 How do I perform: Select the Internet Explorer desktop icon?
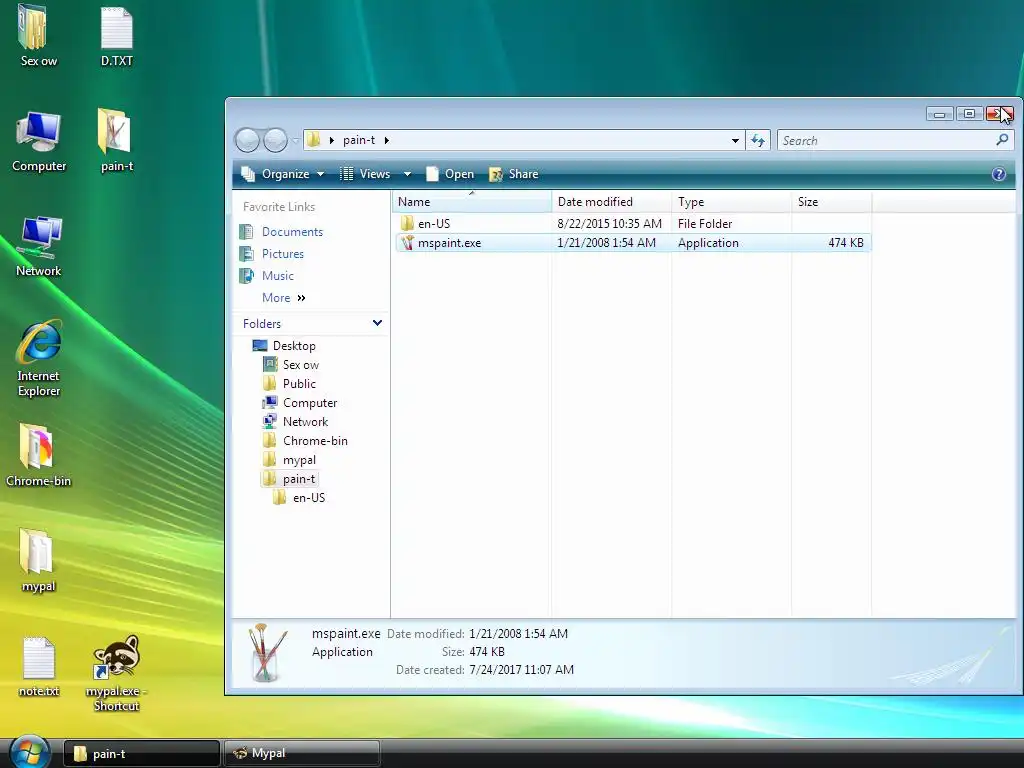(39, 357)
